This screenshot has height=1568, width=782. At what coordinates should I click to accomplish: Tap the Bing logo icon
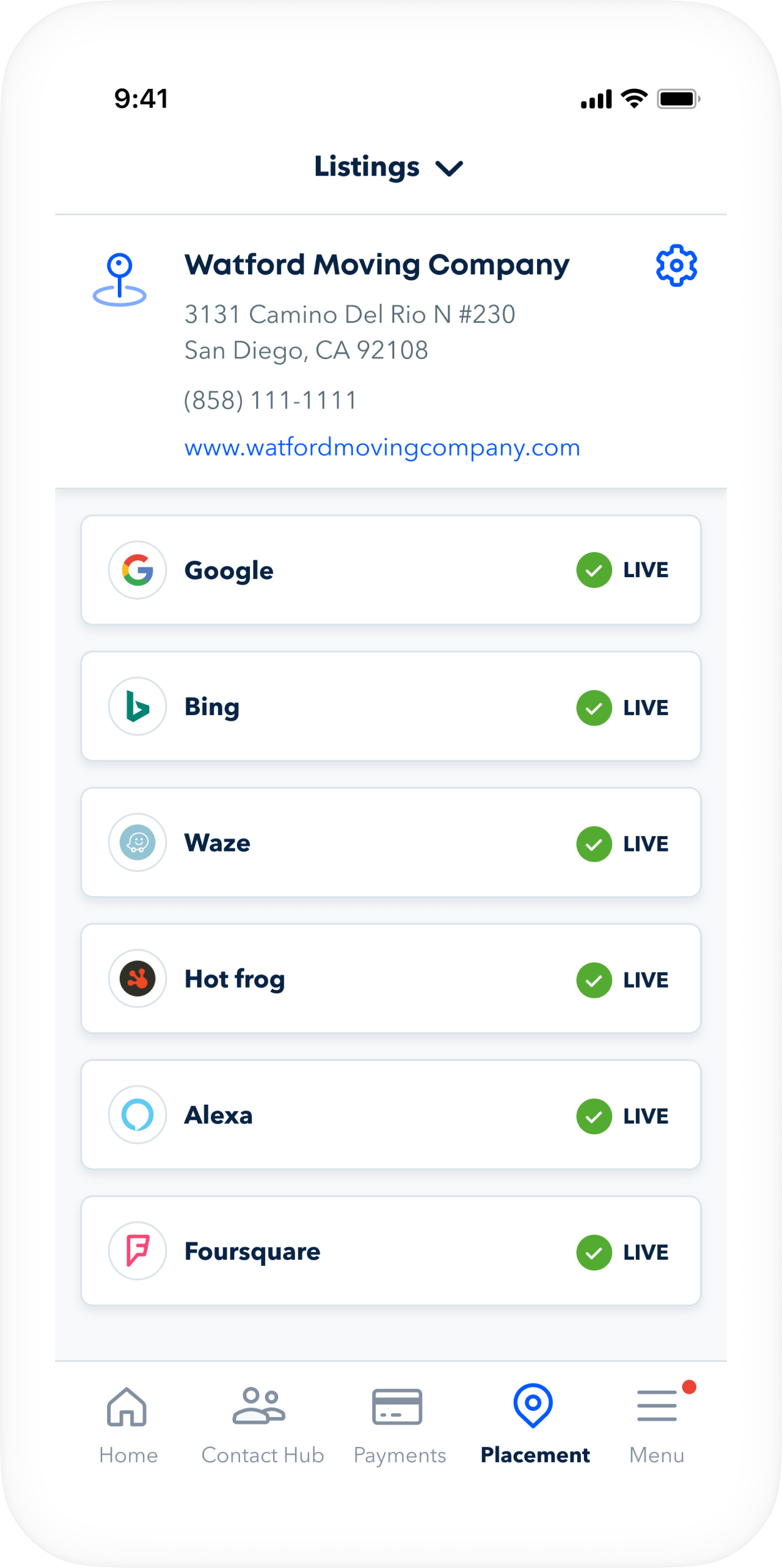point(138,706)
